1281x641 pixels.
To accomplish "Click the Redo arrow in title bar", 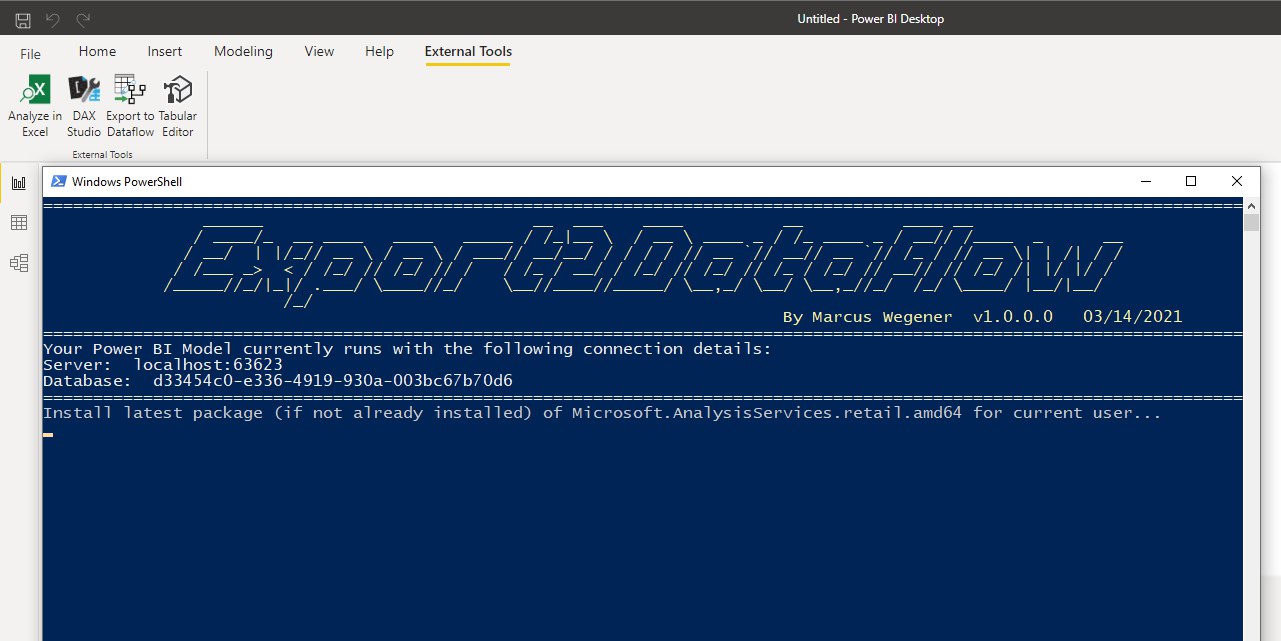I will [83, 19].
